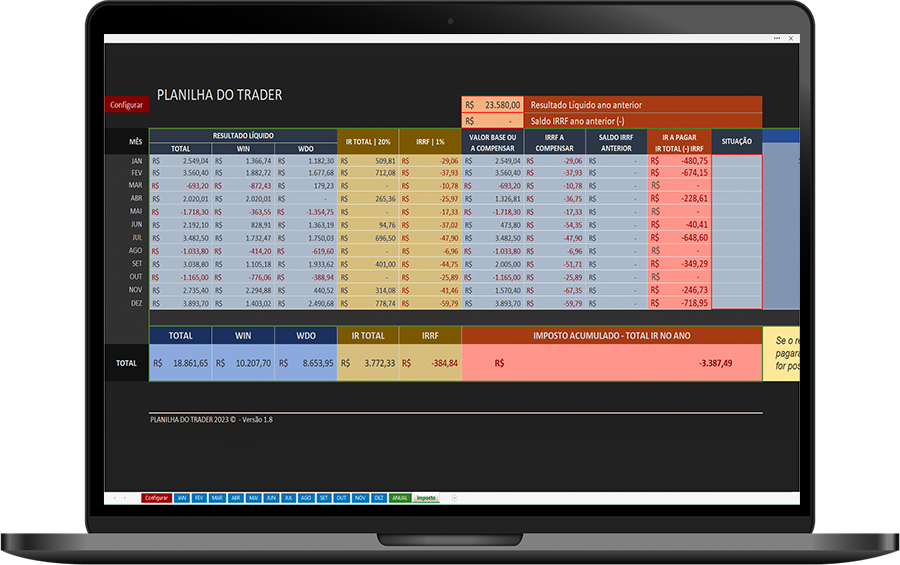Add a new sheet with plus icon

coord(454,497)
